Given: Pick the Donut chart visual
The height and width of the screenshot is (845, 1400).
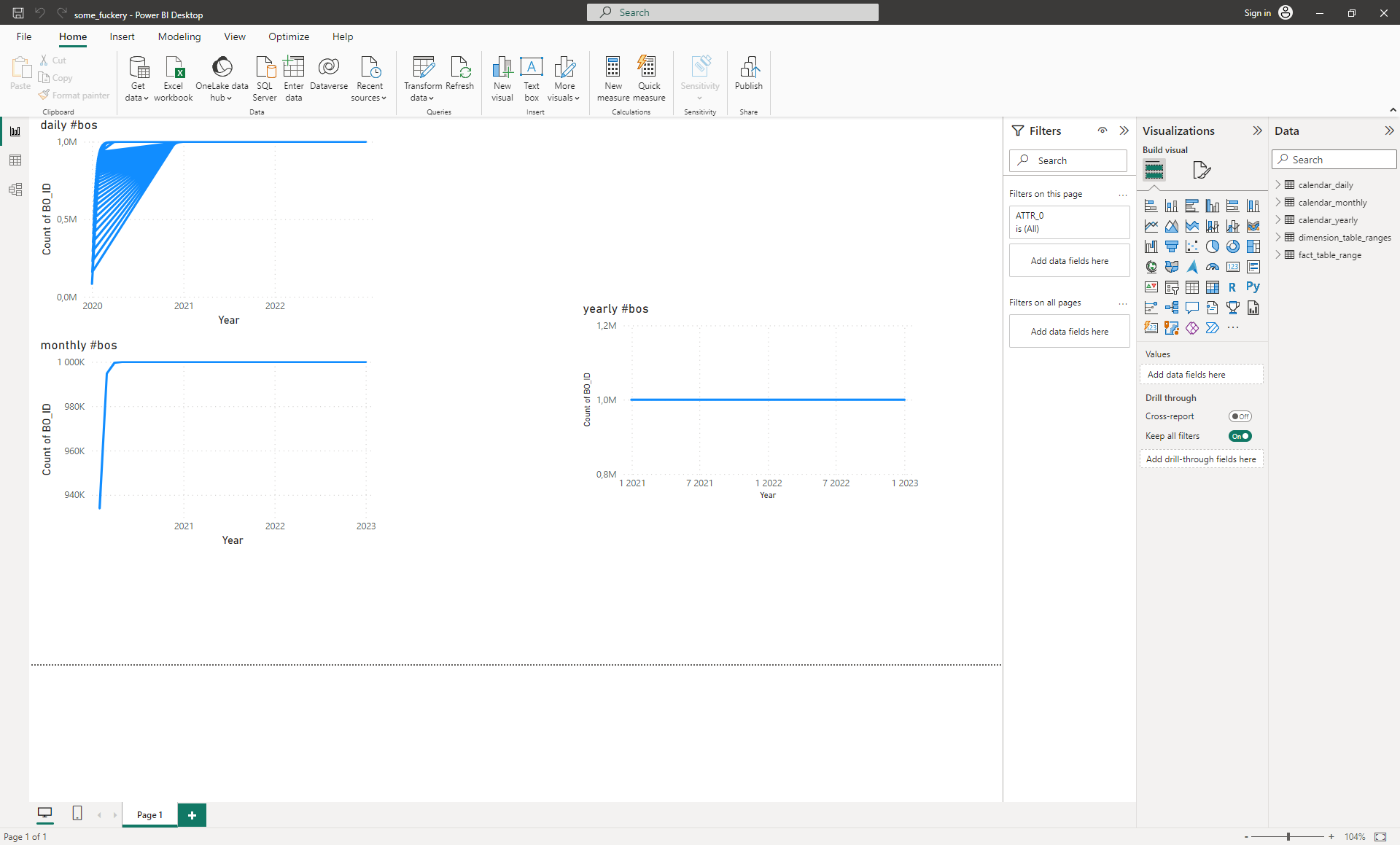Looking at the screenshot, I should pyautogui.click(x=1232, y=246).
